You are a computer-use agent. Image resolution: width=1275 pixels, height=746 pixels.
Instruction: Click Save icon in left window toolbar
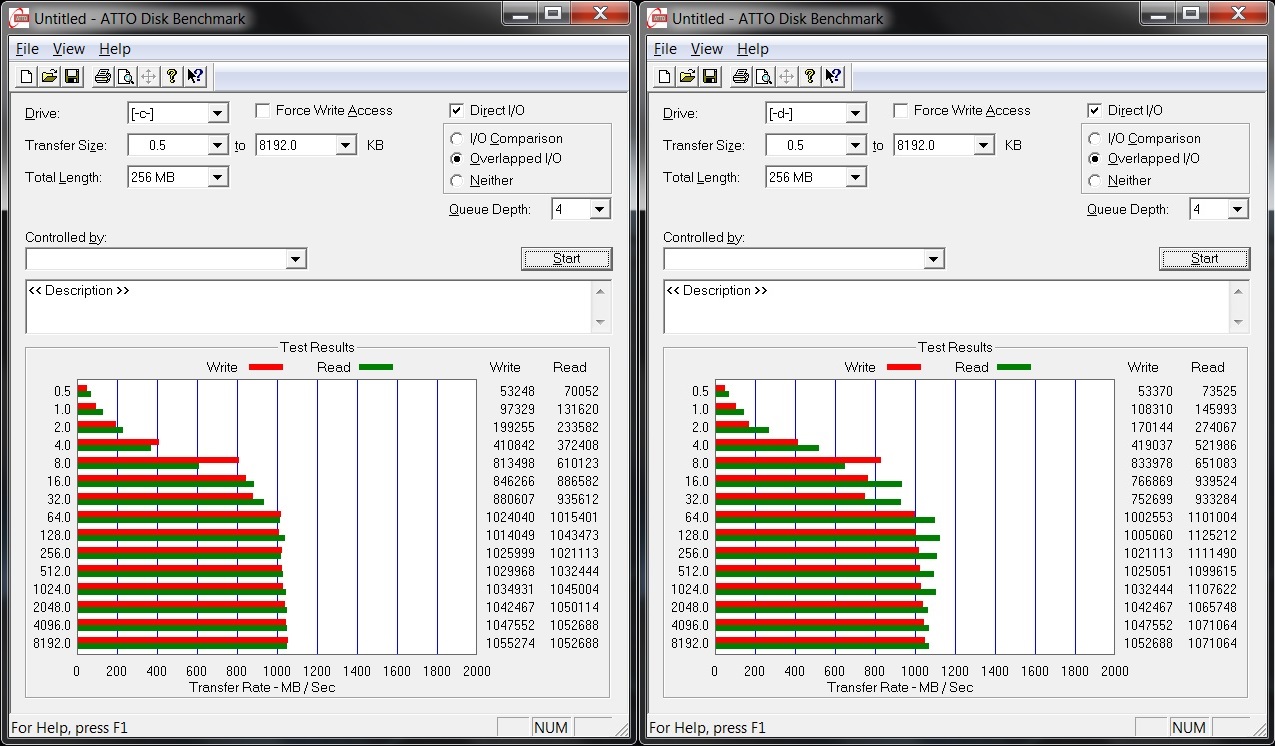[72, 76]
